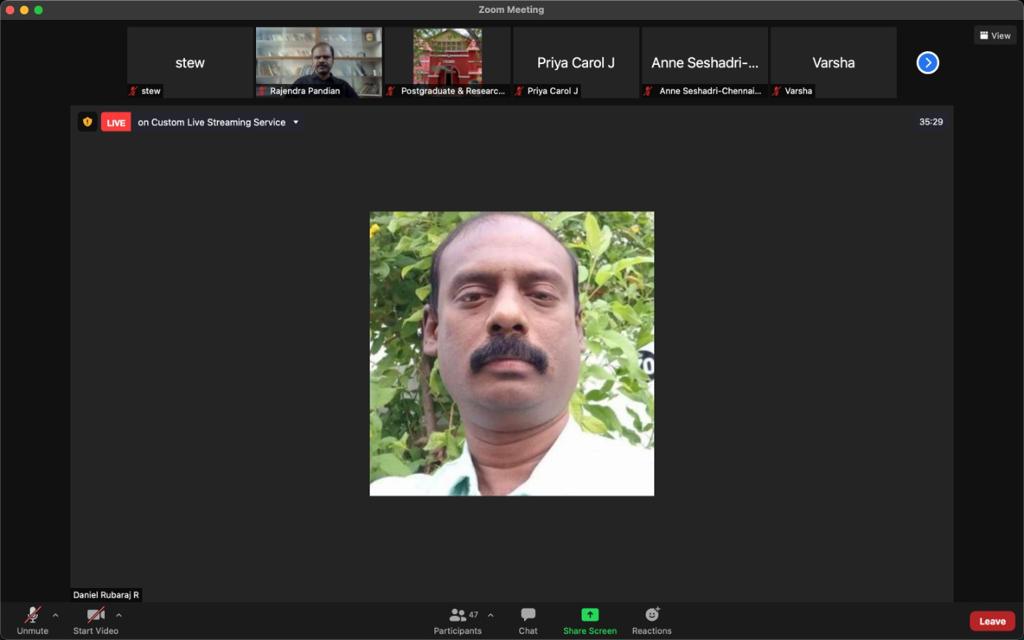Click the red LIVE indicator badge
The width and height of the screenshot is (1024, 640).
(x=116, y=122)
